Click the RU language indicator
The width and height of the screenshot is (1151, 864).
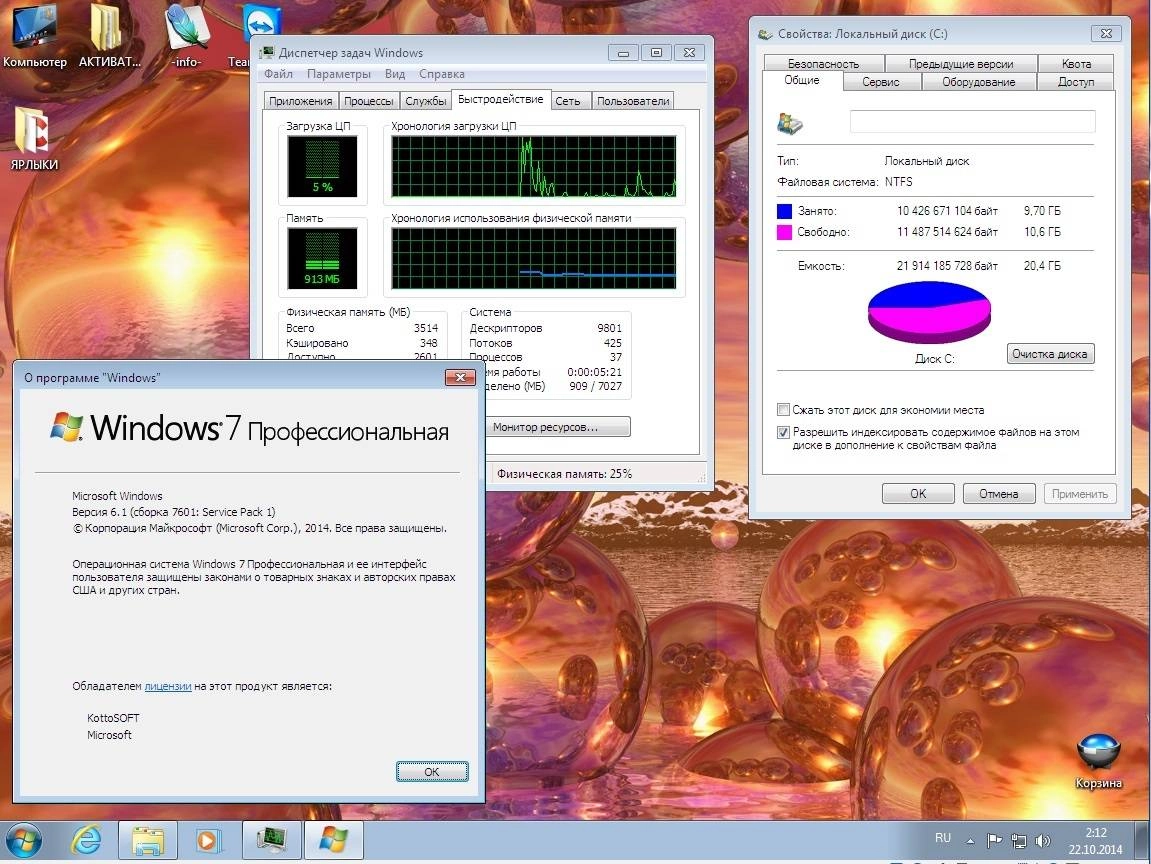coord(943,838)
